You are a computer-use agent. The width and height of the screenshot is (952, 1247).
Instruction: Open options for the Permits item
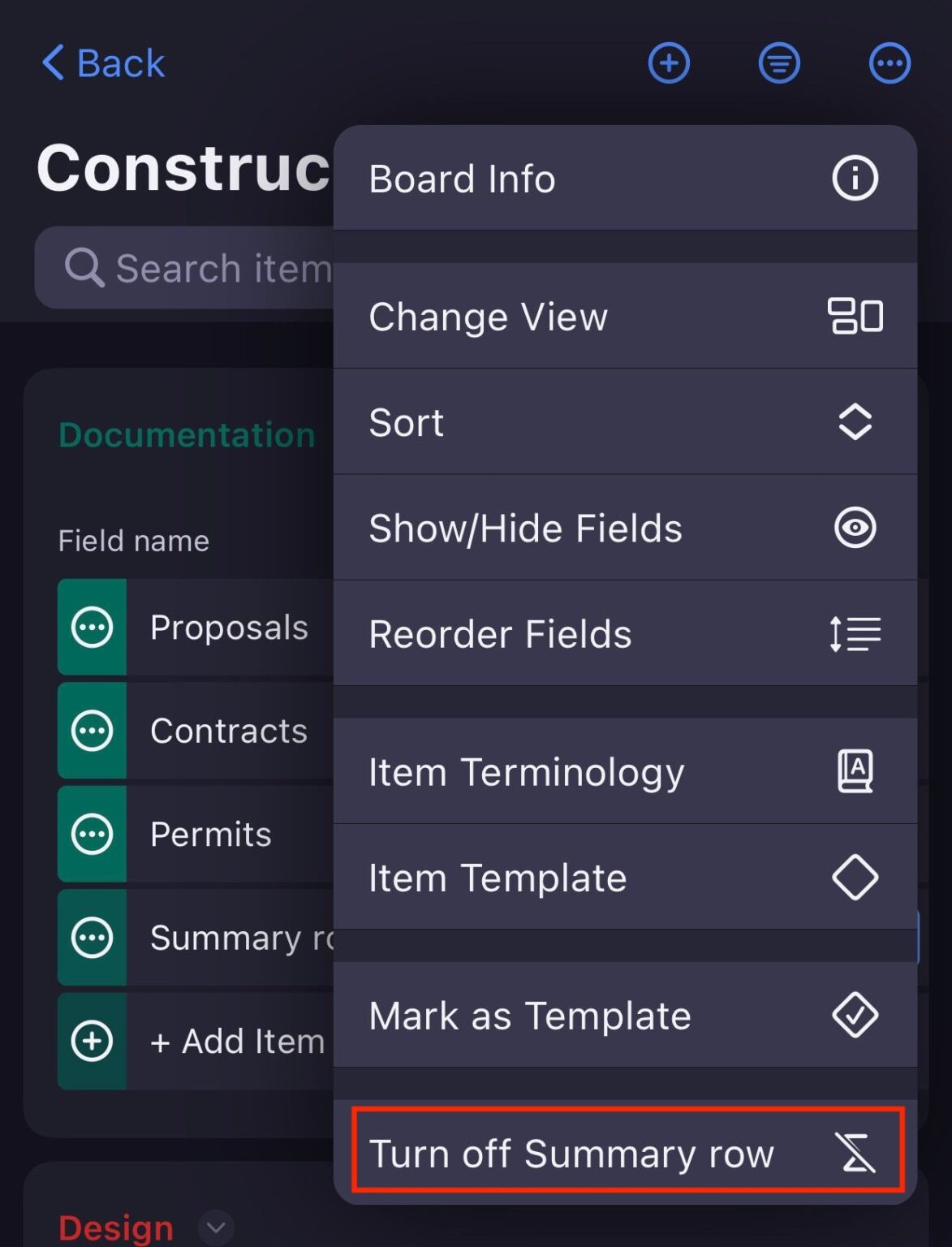tap(93, 835)
